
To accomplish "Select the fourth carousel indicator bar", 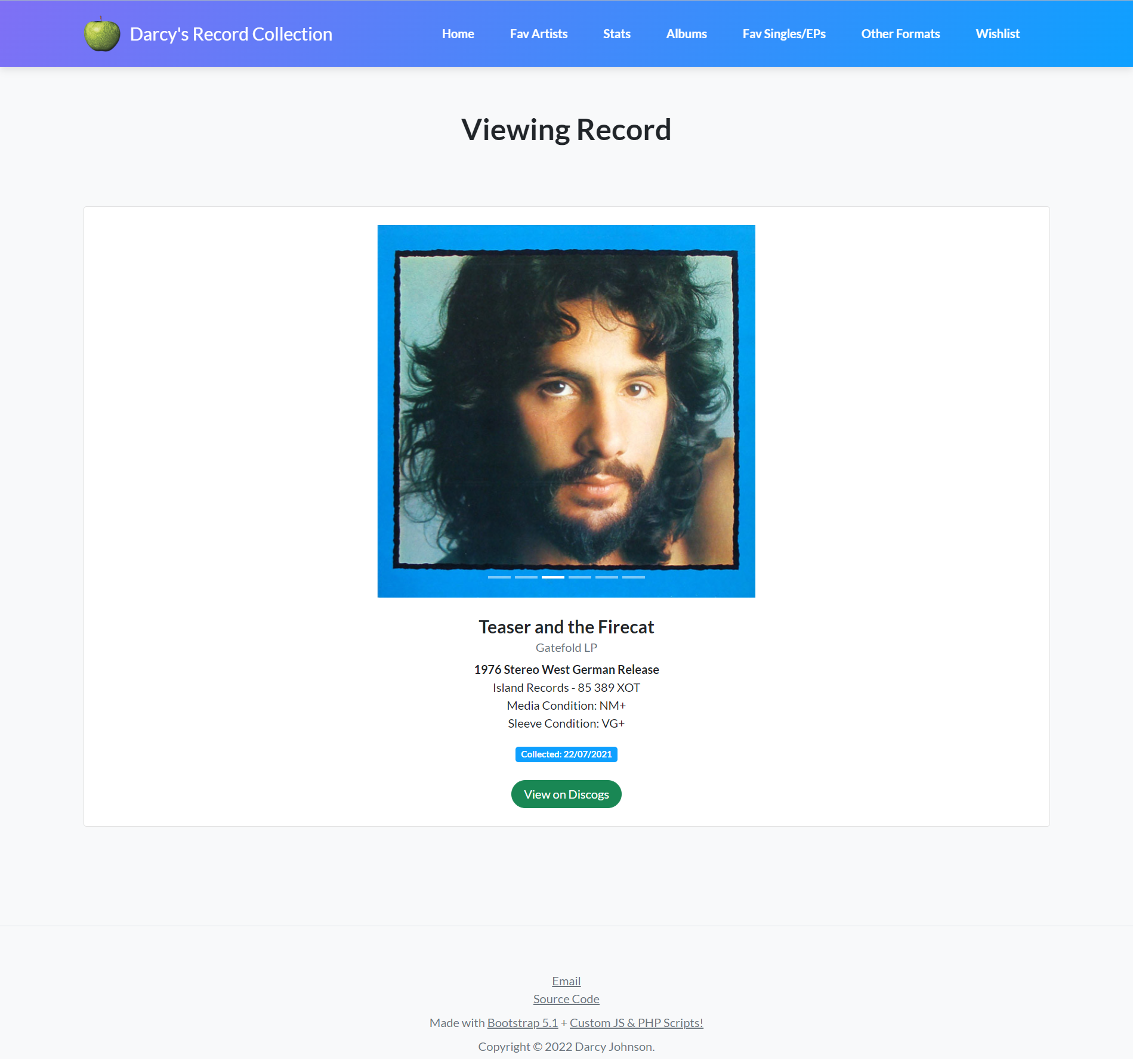I will click(x=580, y=577).
